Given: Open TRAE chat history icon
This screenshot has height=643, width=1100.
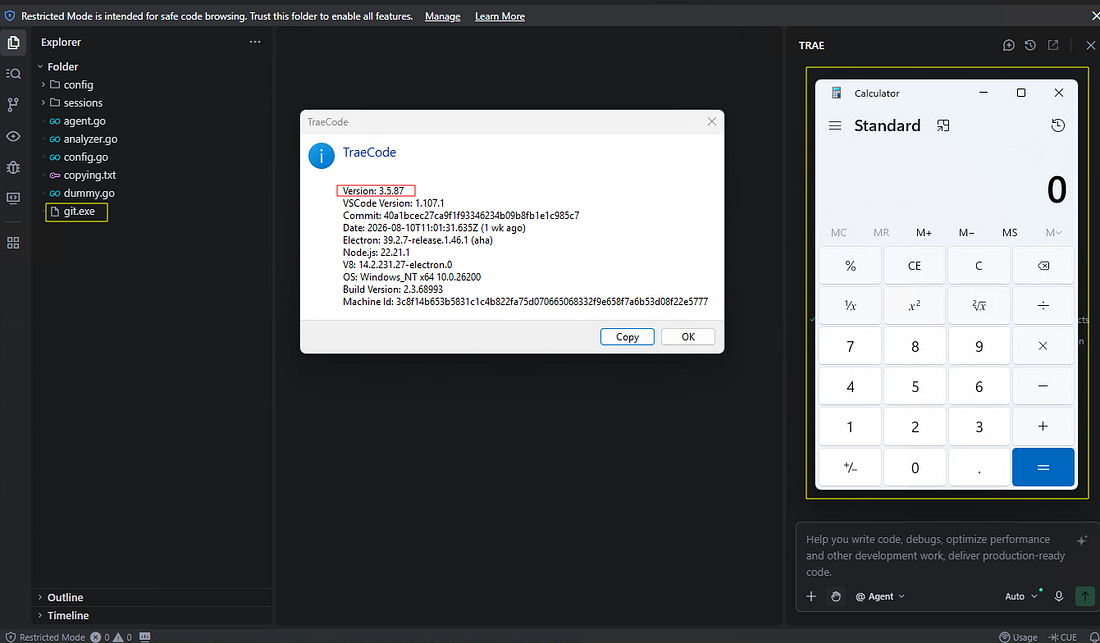Looking at the screenshot, I should pyautogui.click(x=1030, y=45).
